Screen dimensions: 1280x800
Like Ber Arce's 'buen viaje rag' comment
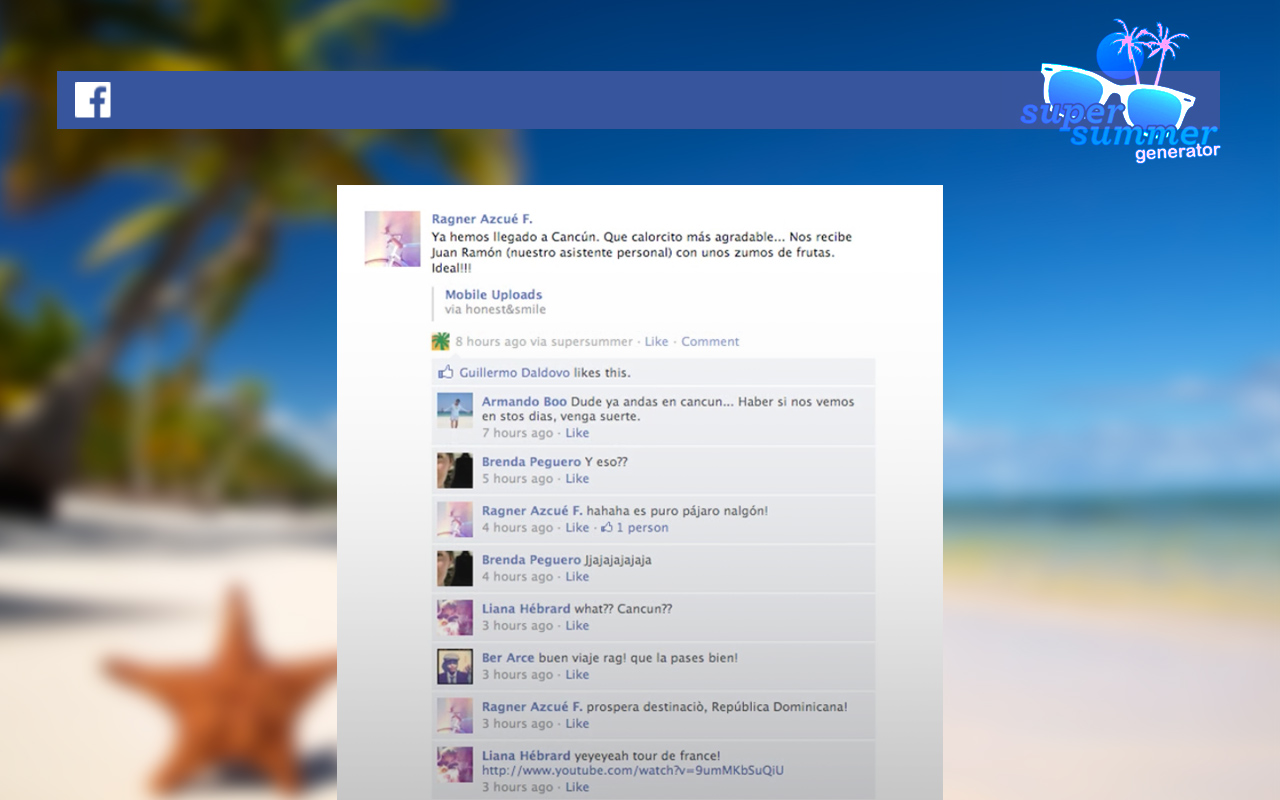(x=577, y=675)
